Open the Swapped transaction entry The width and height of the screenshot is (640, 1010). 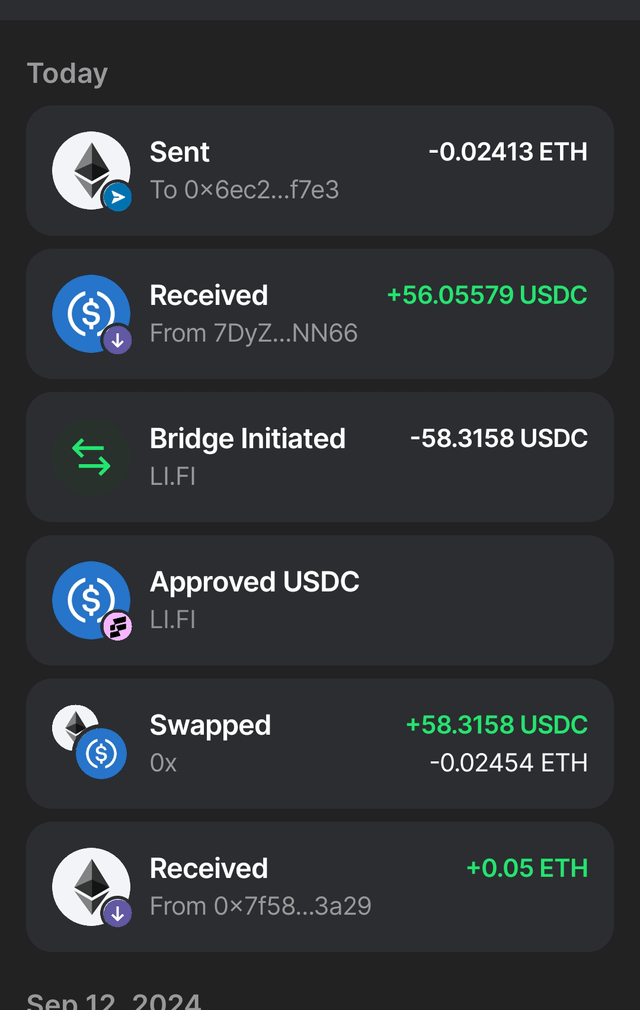319,743
